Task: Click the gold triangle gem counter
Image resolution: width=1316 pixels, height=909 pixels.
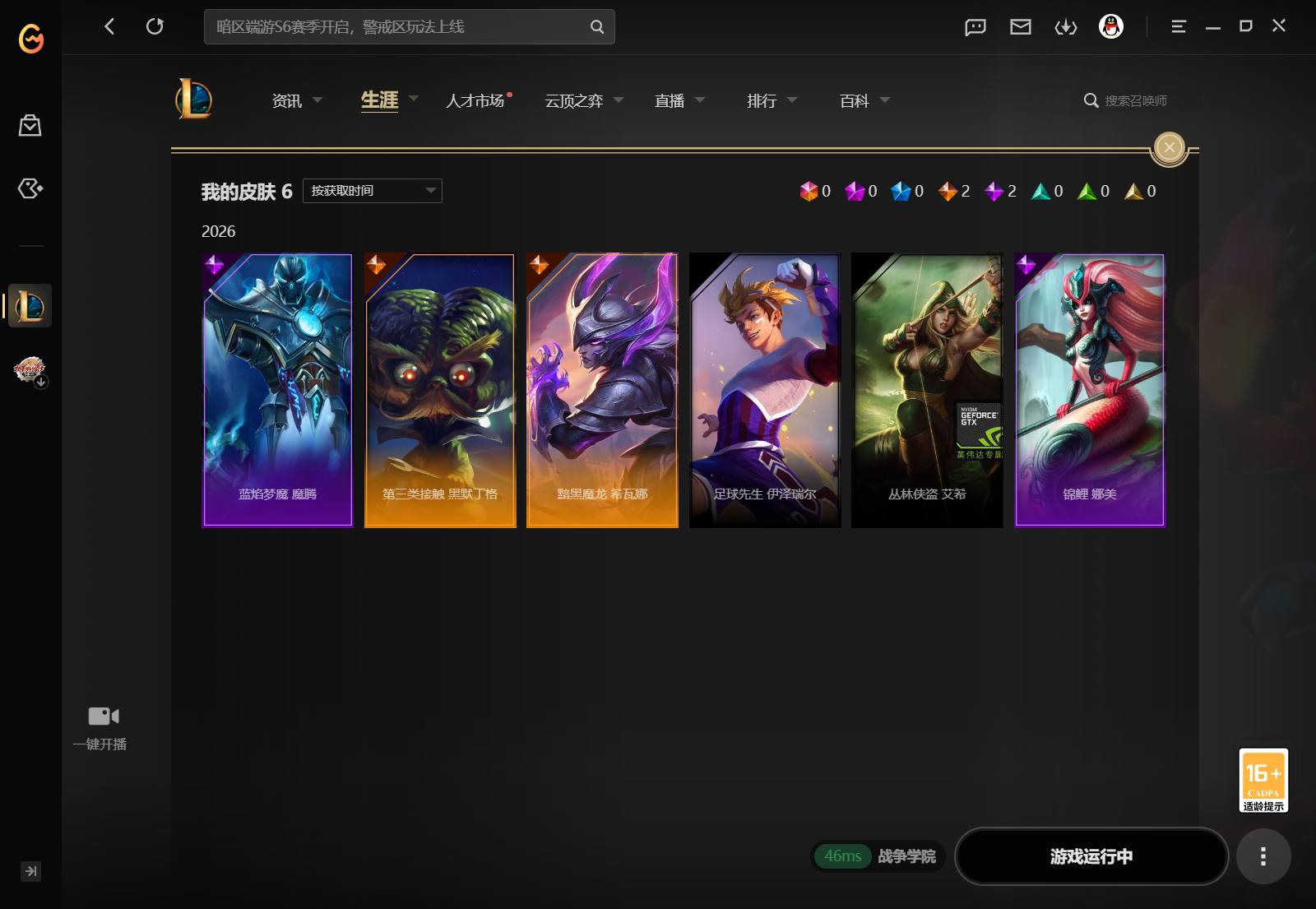Action: point(1134,191)
